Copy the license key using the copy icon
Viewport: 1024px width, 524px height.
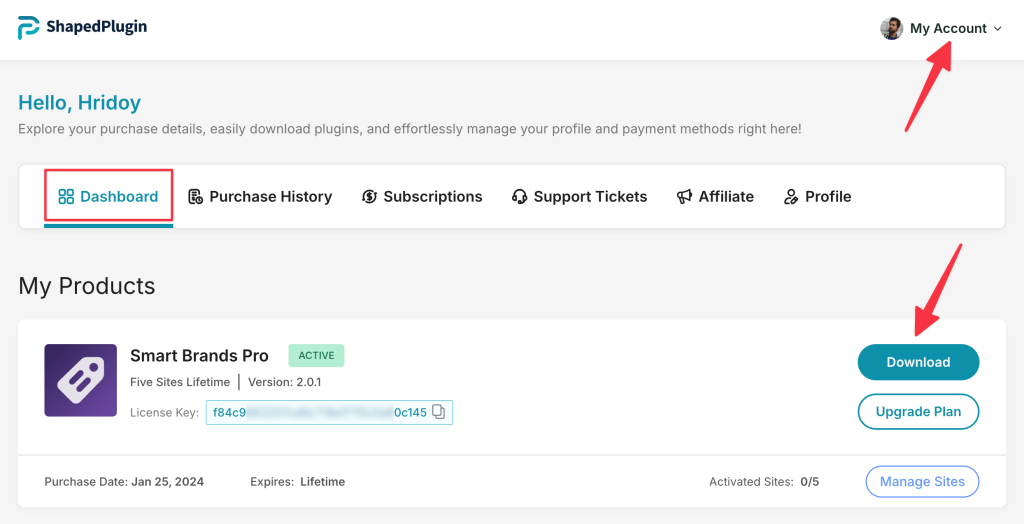(439, 412)
